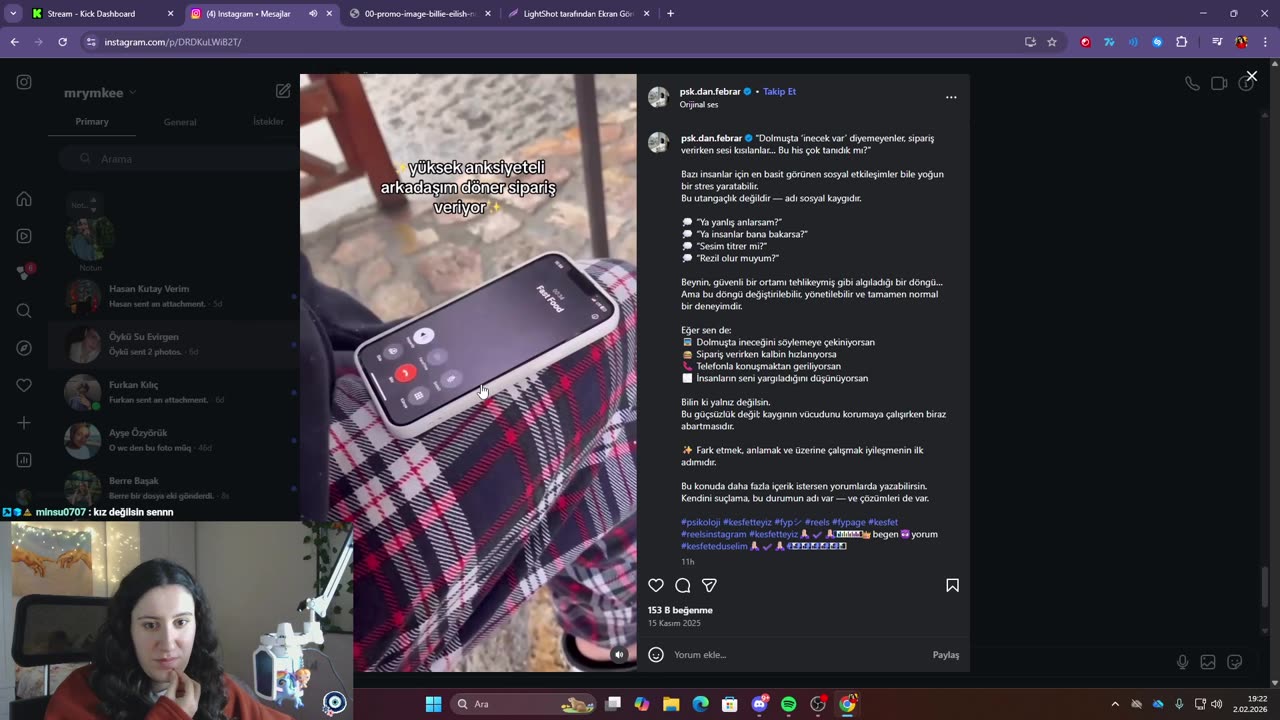Open File Explorer from the taskbar
The width and height of the screenshot is (1280, 720).
pos(671,704)
